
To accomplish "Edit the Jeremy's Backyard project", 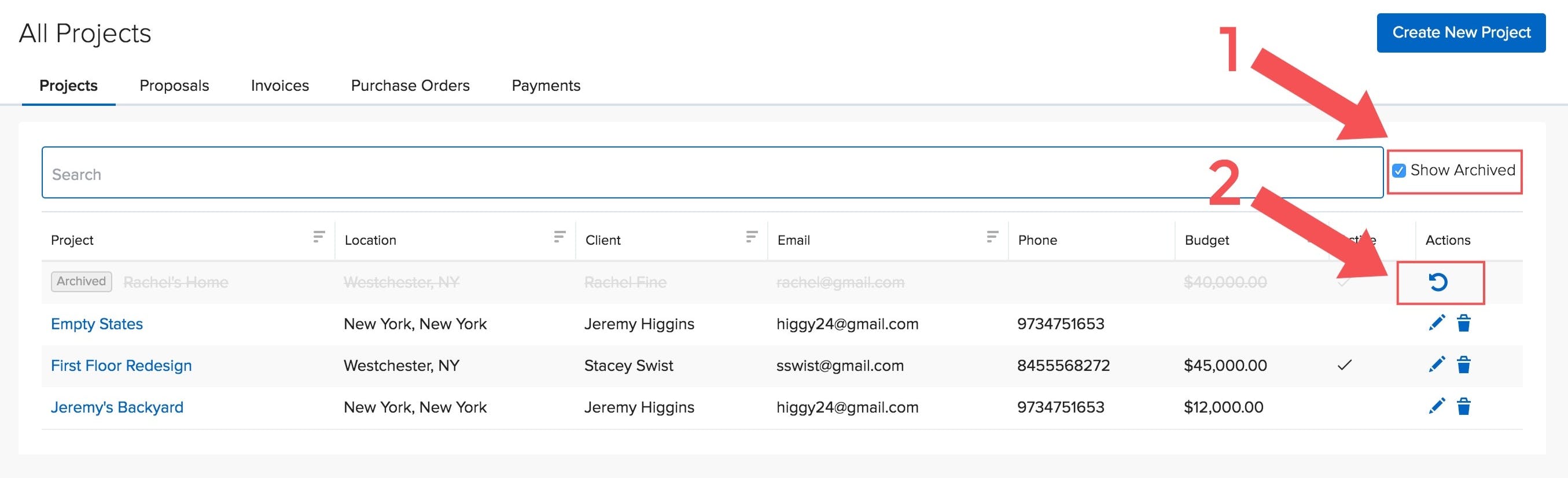I will [1437, 406].
